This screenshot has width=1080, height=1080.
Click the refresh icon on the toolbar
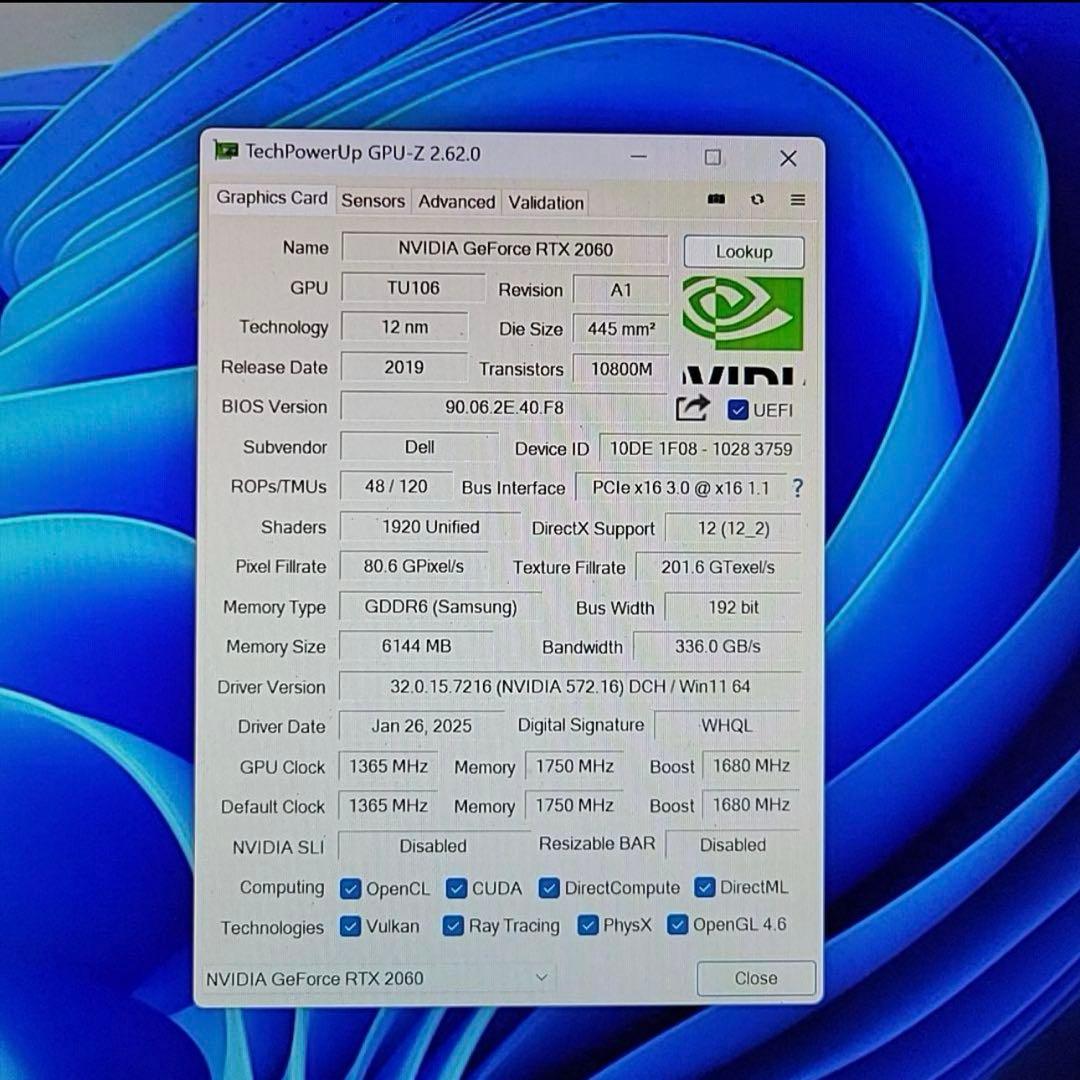[x=757, y=200]
